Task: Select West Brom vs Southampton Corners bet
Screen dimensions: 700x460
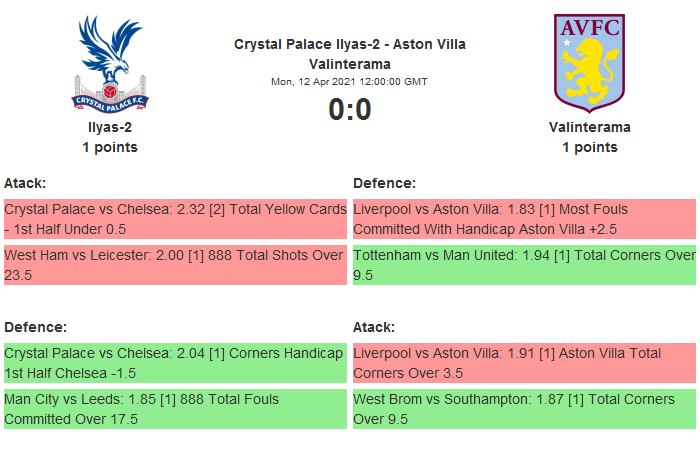Action: (x=524, y=408)
